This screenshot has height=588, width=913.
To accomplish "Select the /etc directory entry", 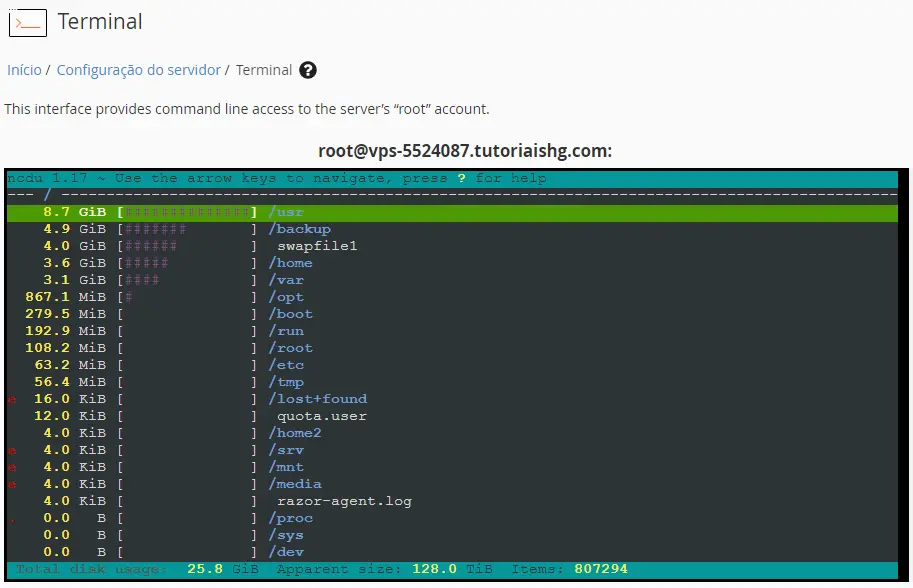I will pos(286,365).
